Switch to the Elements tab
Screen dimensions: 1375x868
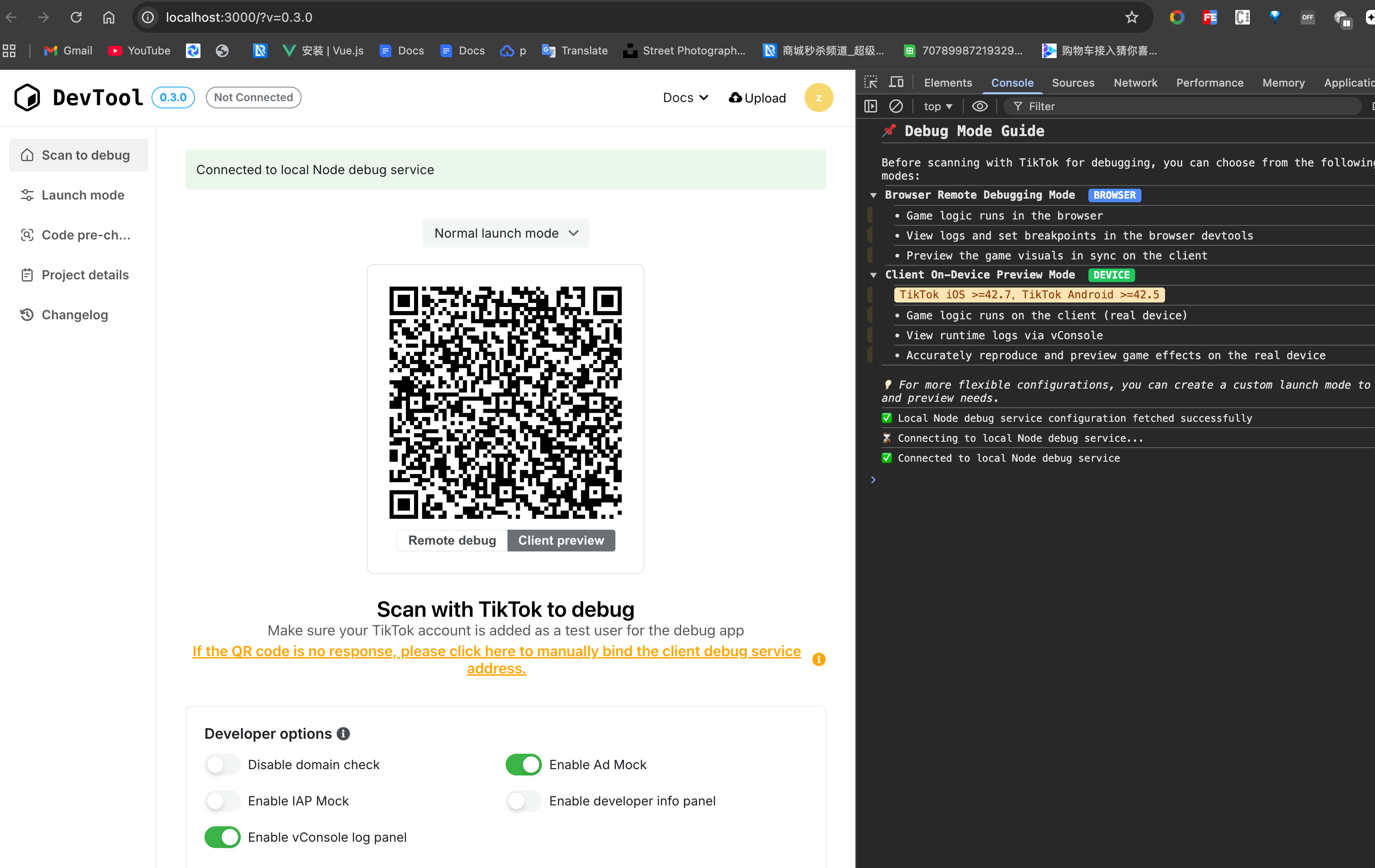coord(947,83)
